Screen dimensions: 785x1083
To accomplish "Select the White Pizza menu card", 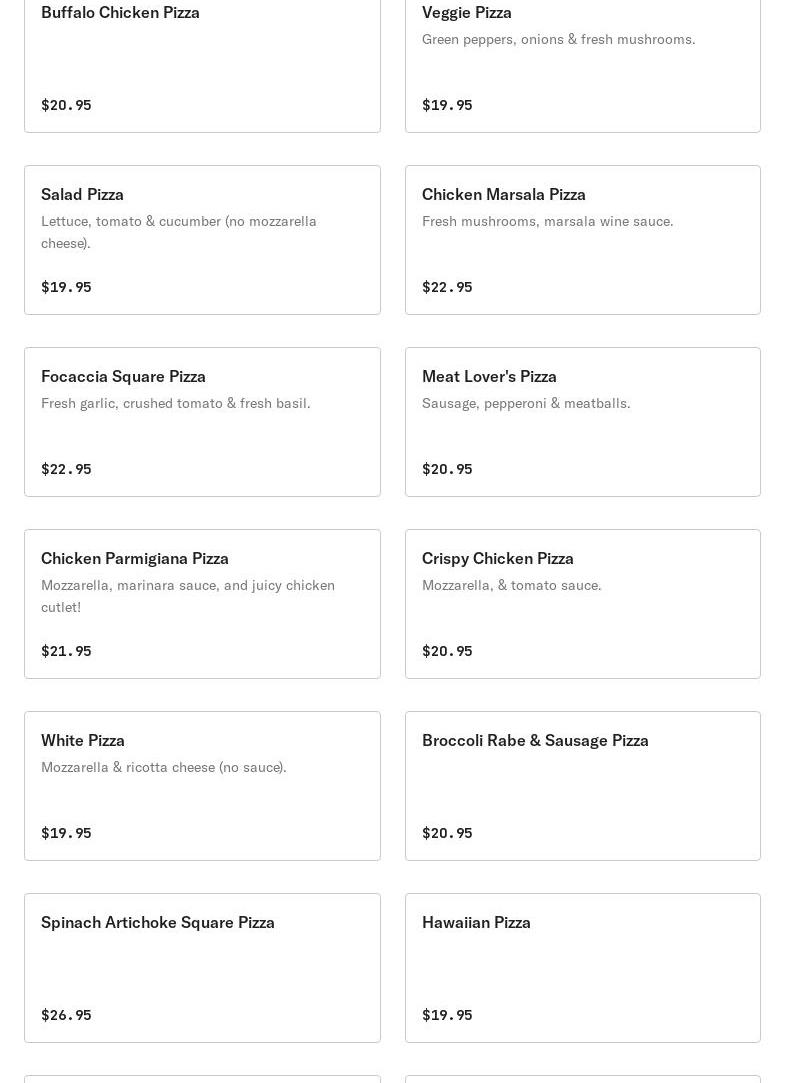I will 202,786.
